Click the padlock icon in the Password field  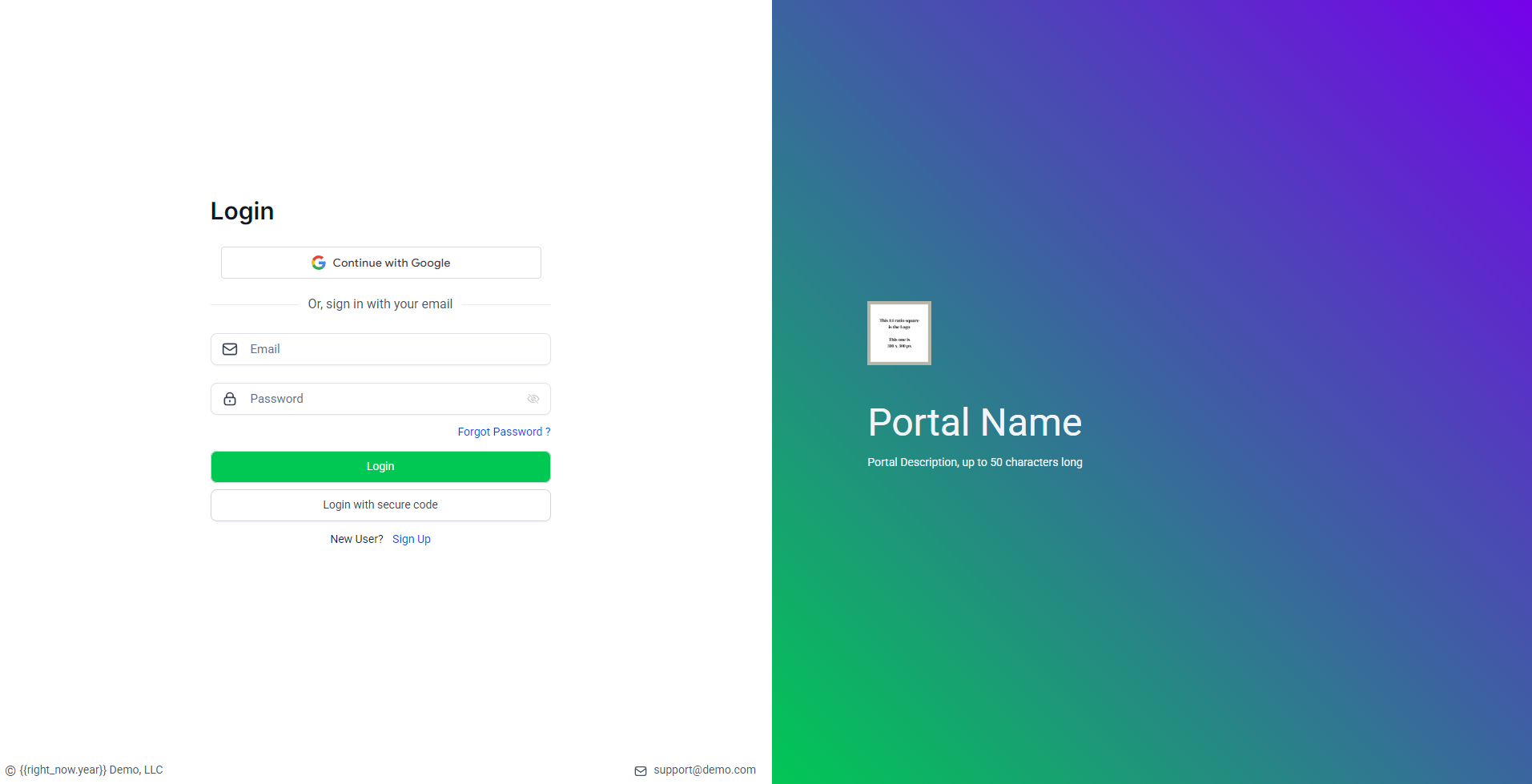230,399
